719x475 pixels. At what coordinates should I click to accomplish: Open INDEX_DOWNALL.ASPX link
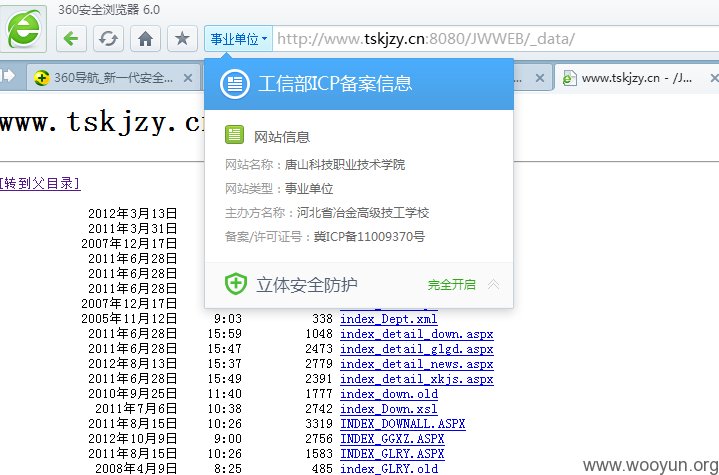coord(403,424)
